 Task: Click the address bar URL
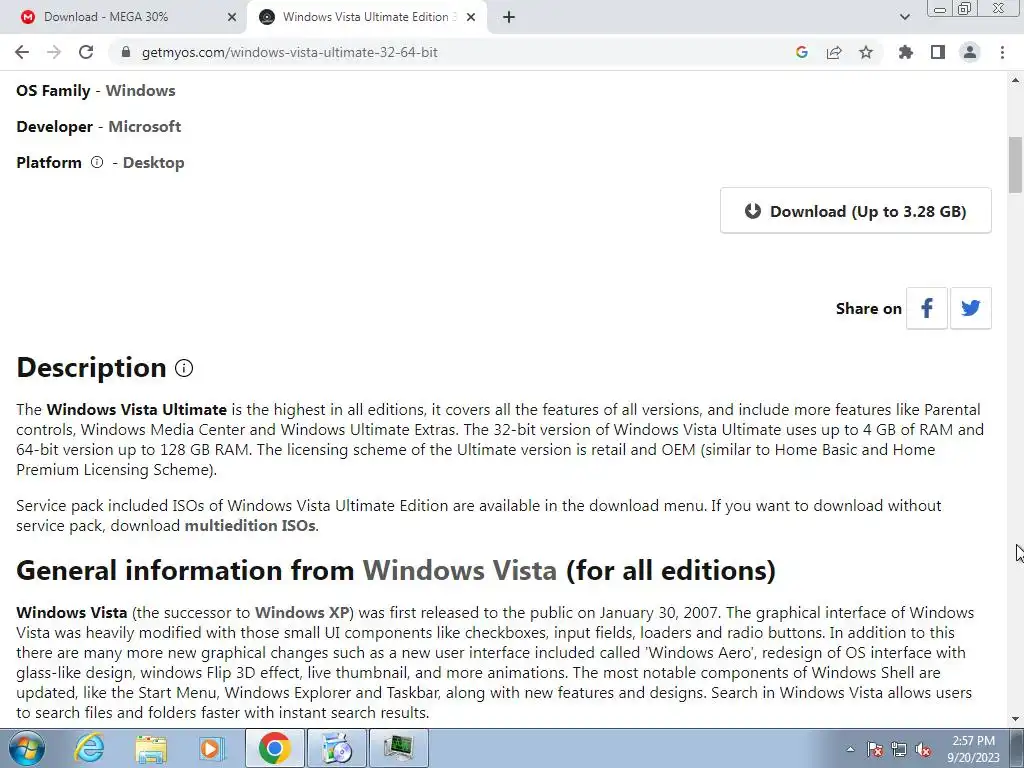click(289, 52)
